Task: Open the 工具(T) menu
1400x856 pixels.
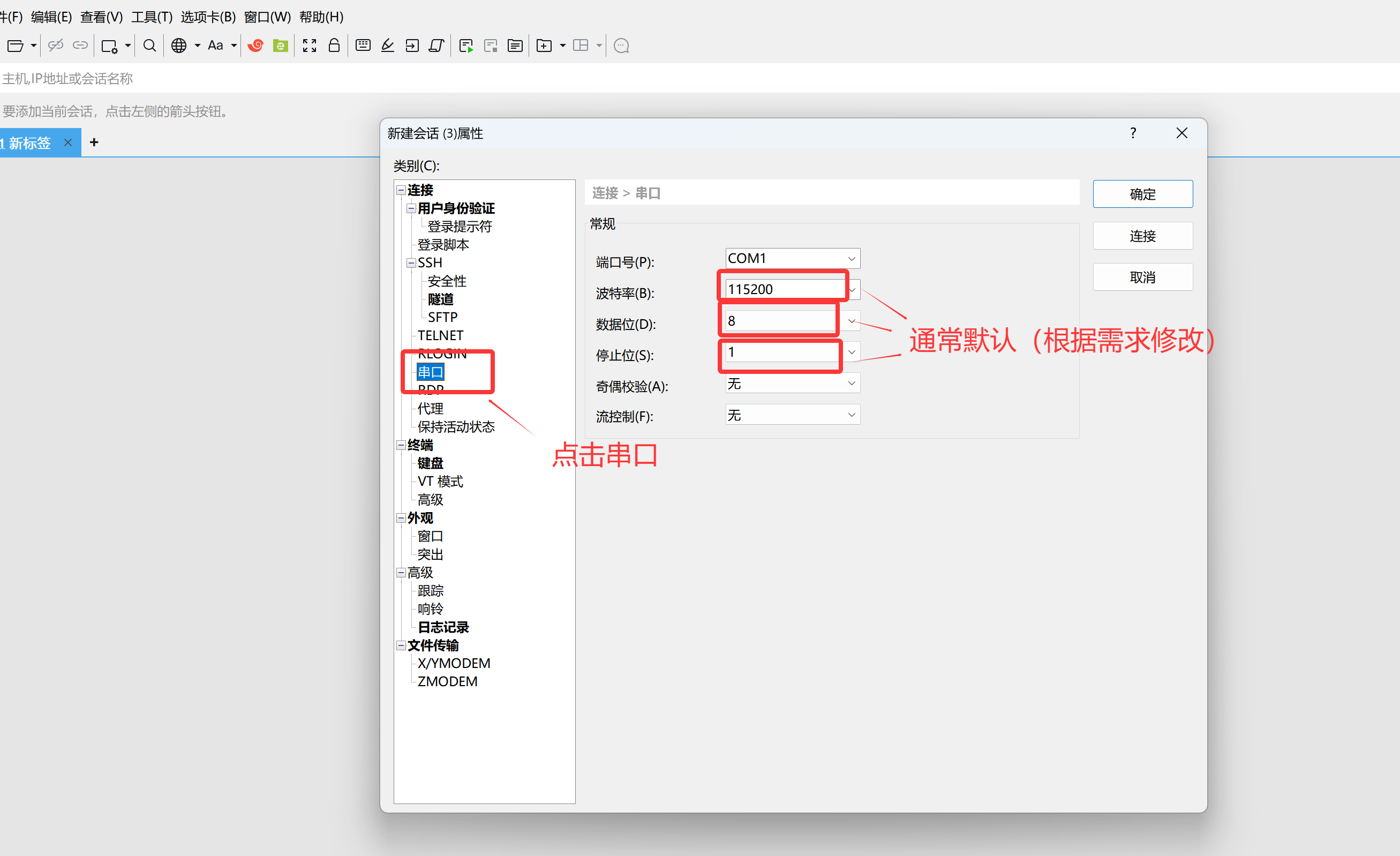Action: [152, 17]
